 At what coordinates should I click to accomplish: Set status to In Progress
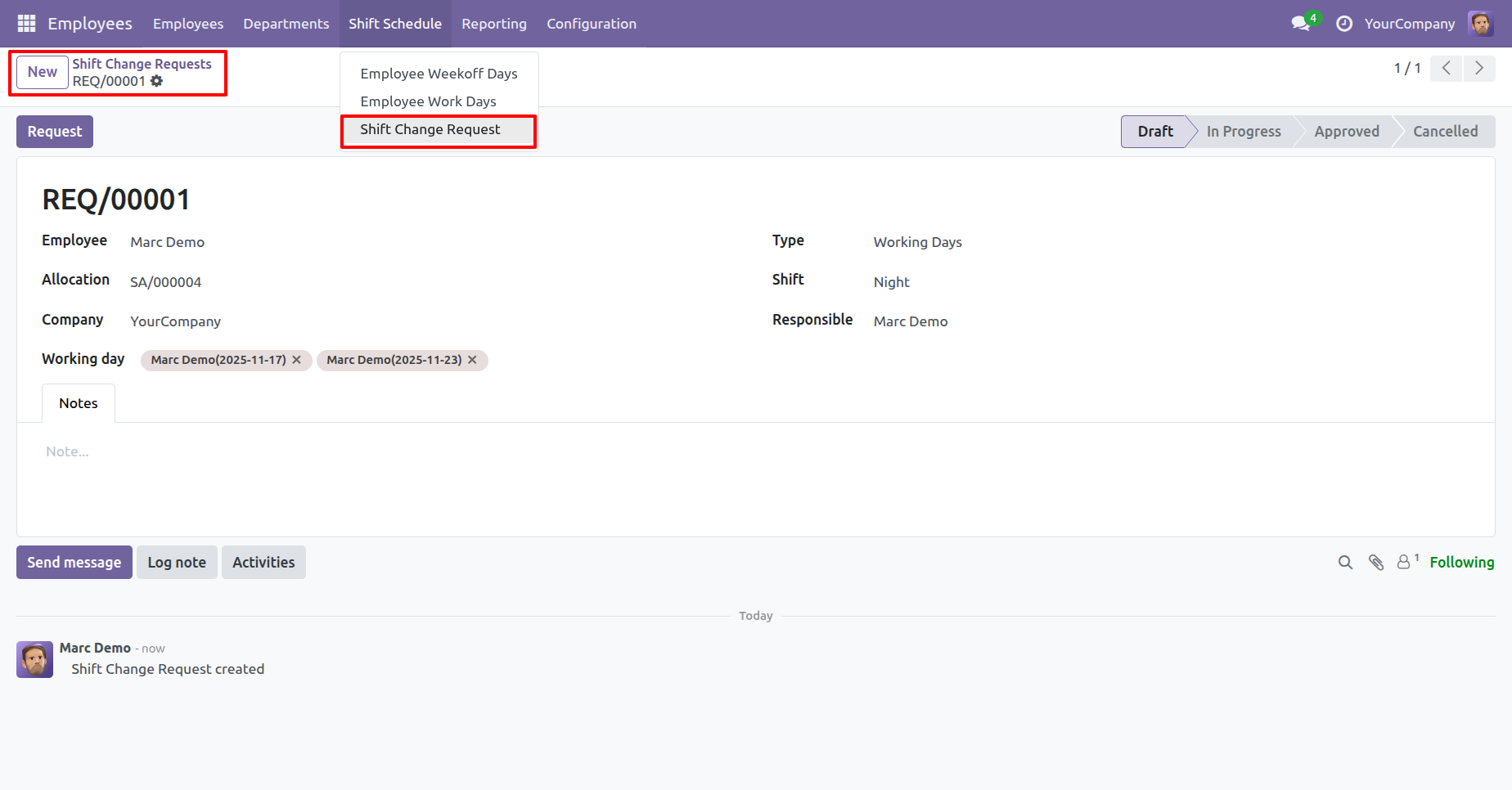pyautogui.click(x=1244, y=132)
